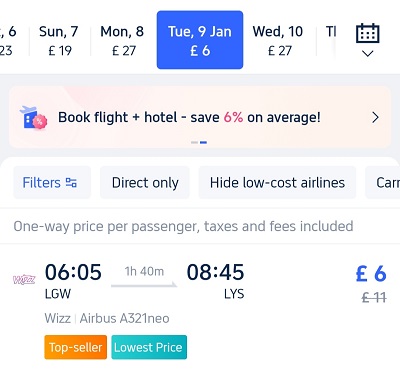Select the partially visible date ending in 6
This screenshot has height=373, width=400.
click(8, 41)
